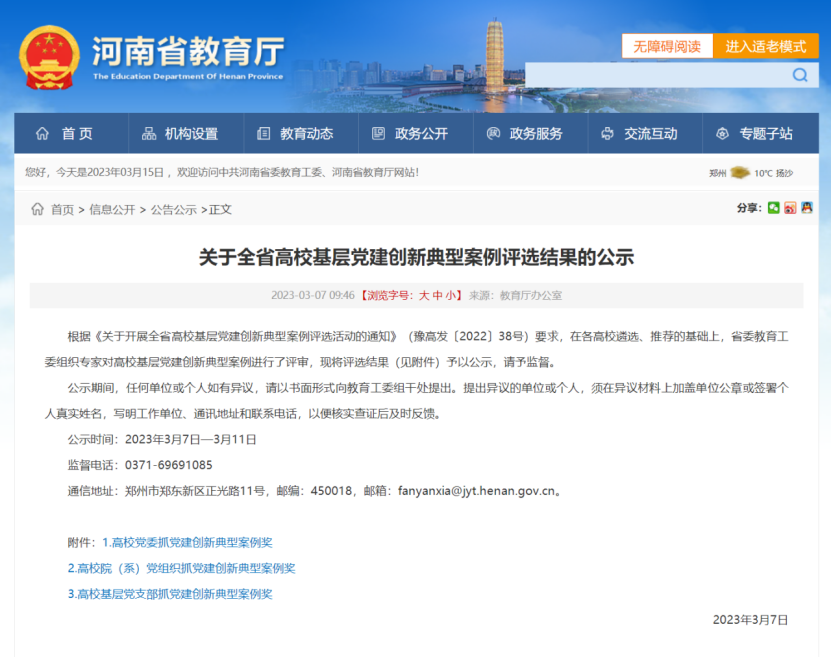Set browsing font size to 中
Image resolution: width=831 pixels, height=658 pixels.
[x=438, y=295]
